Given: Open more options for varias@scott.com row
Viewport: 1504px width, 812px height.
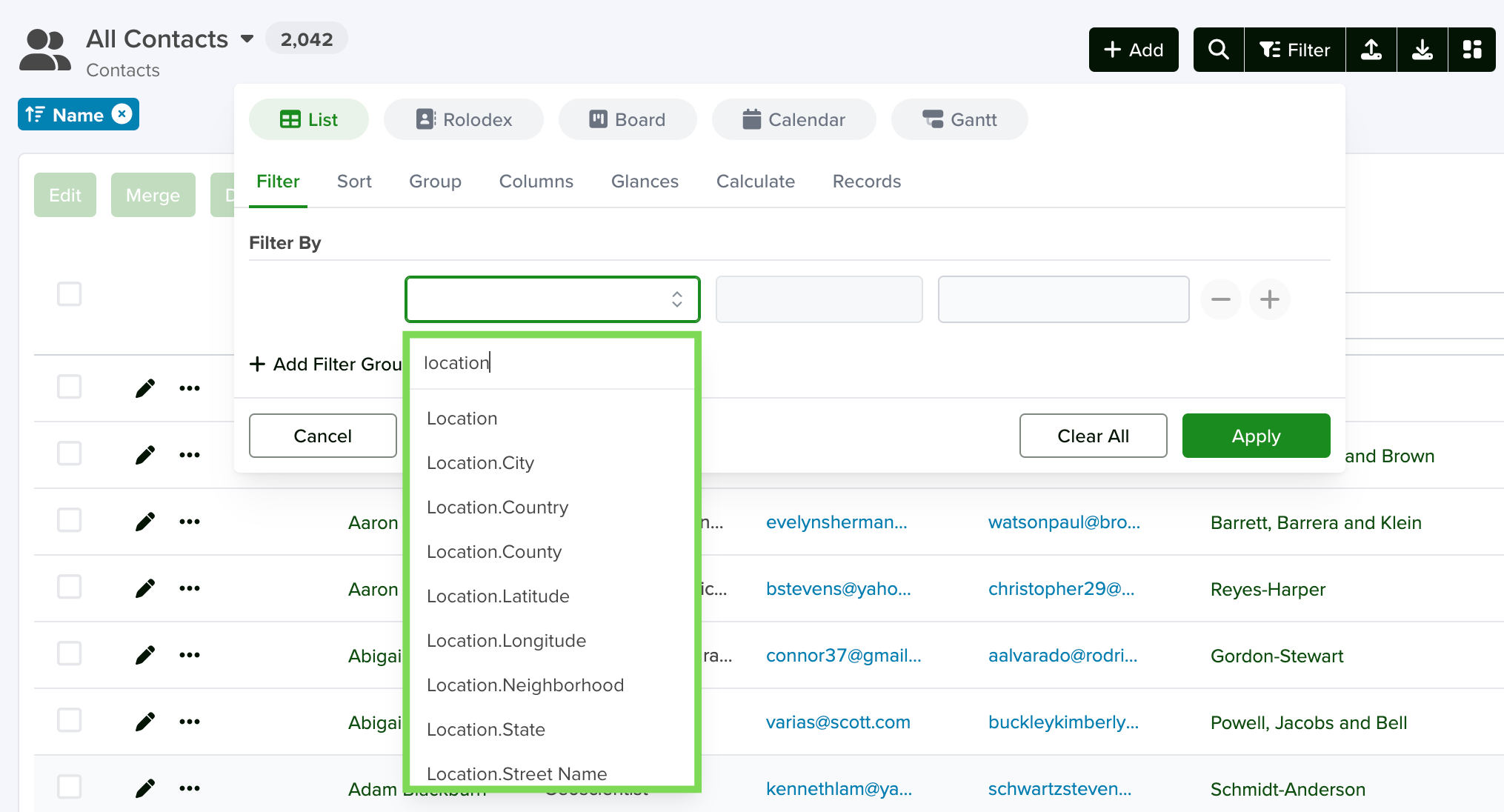Looking at the screenshot, I should [190, 722].
